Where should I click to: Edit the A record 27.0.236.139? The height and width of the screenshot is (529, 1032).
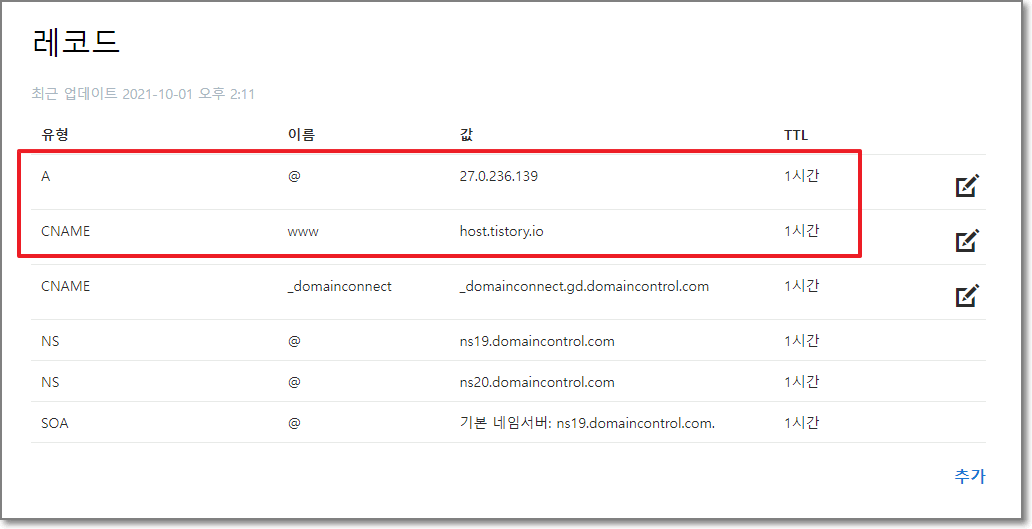tap(967, 186)
